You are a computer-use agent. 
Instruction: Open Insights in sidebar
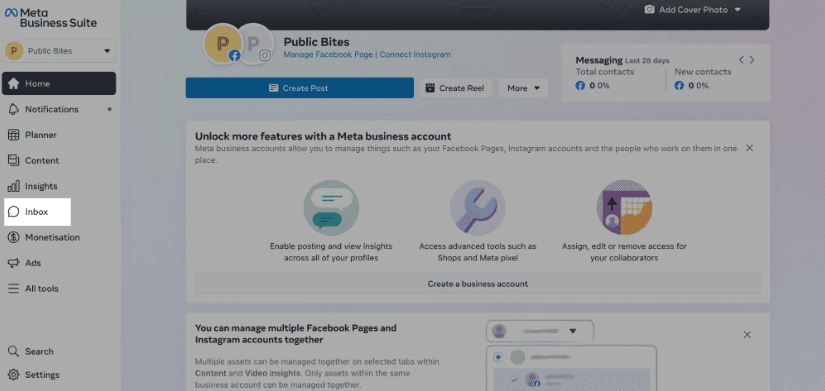pyautogui.click(x=59, y=186)
